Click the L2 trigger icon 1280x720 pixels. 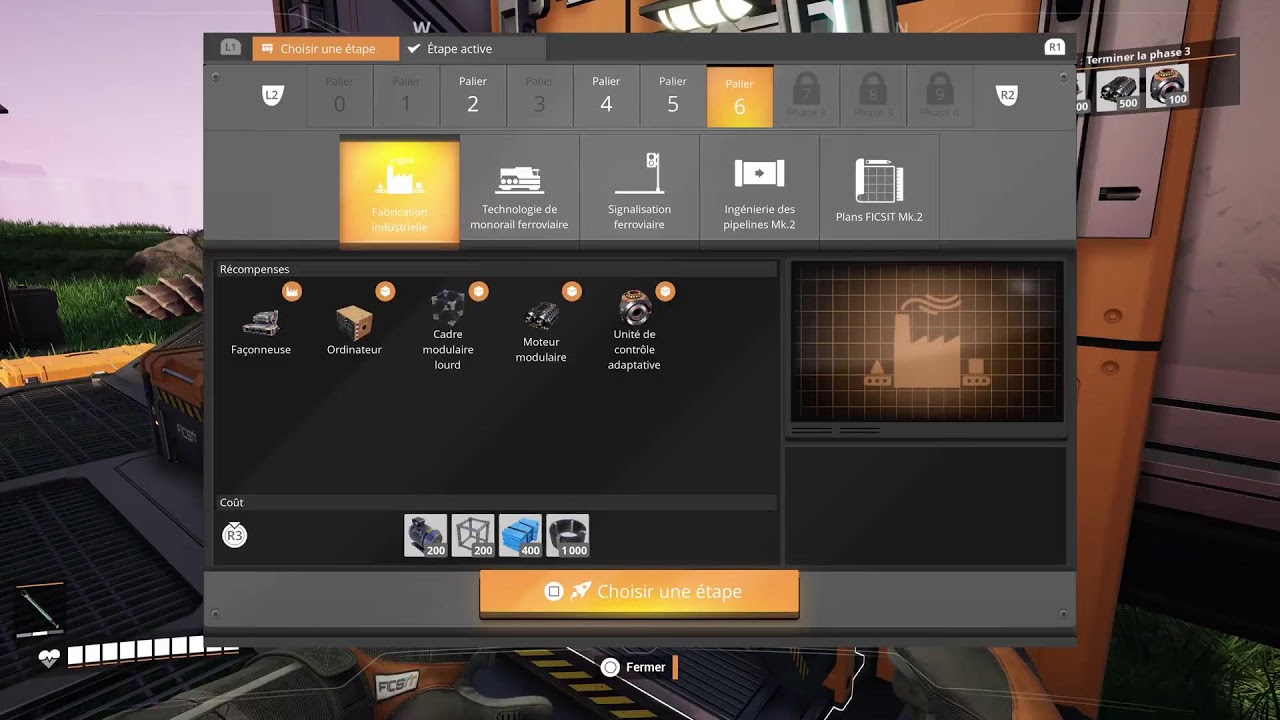tap(272, 95)
